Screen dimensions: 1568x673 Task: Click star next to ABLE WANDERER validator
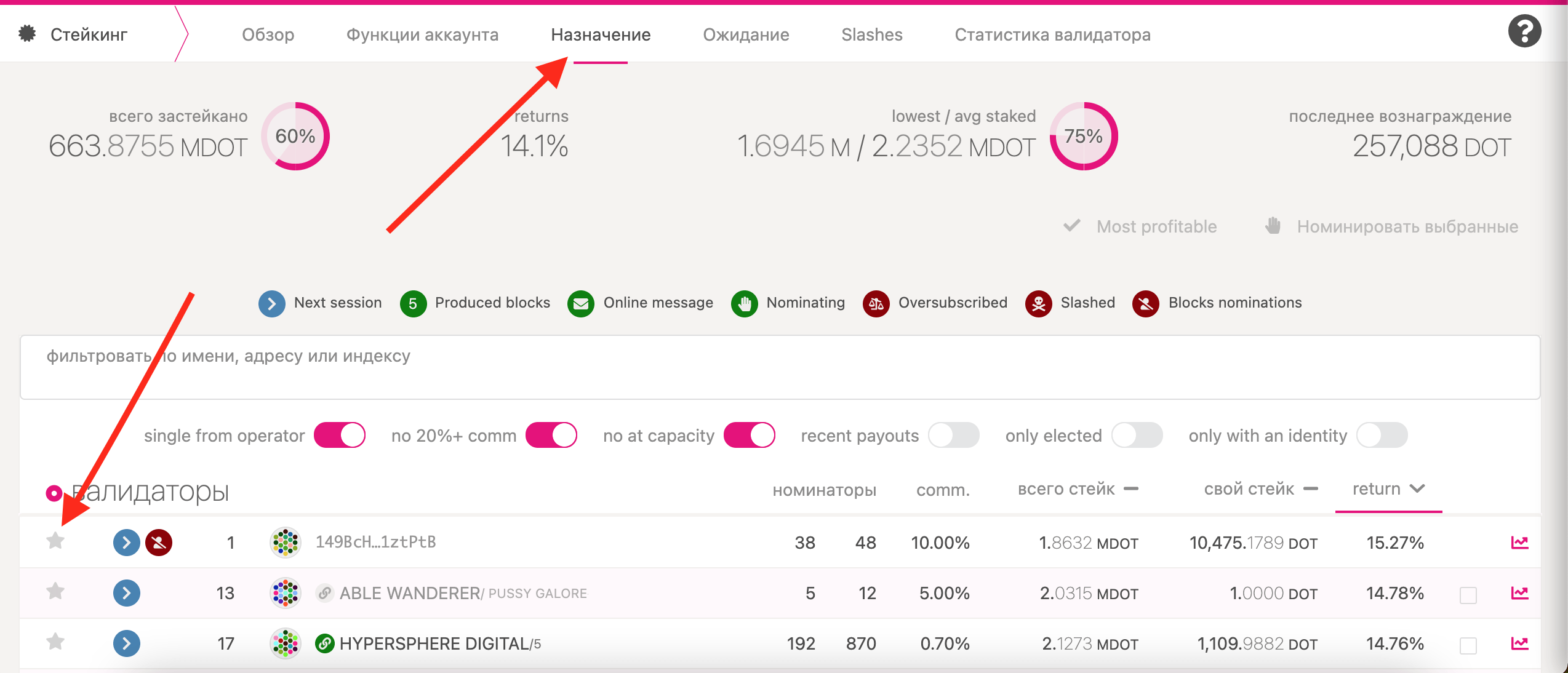coord(55,591)
